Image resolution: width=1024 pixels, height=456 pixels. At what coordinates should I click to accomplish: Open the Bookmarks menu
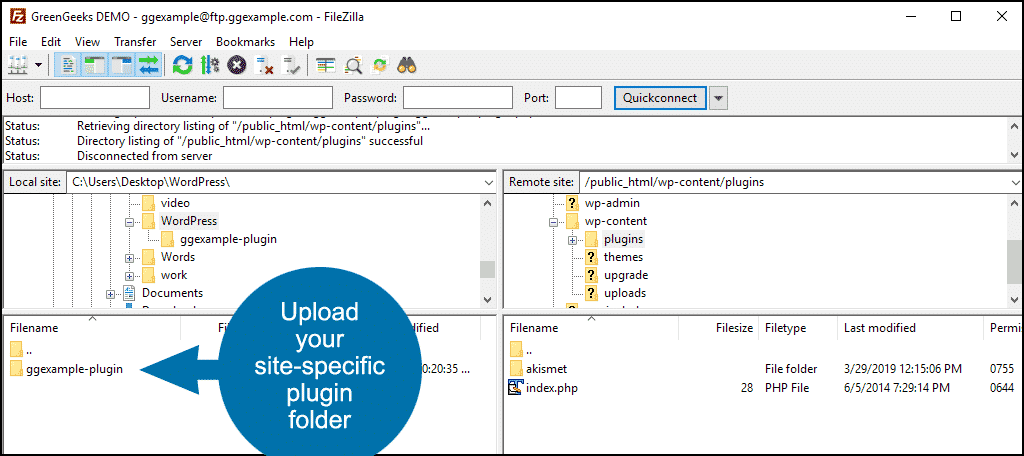[x=246, y=42]
